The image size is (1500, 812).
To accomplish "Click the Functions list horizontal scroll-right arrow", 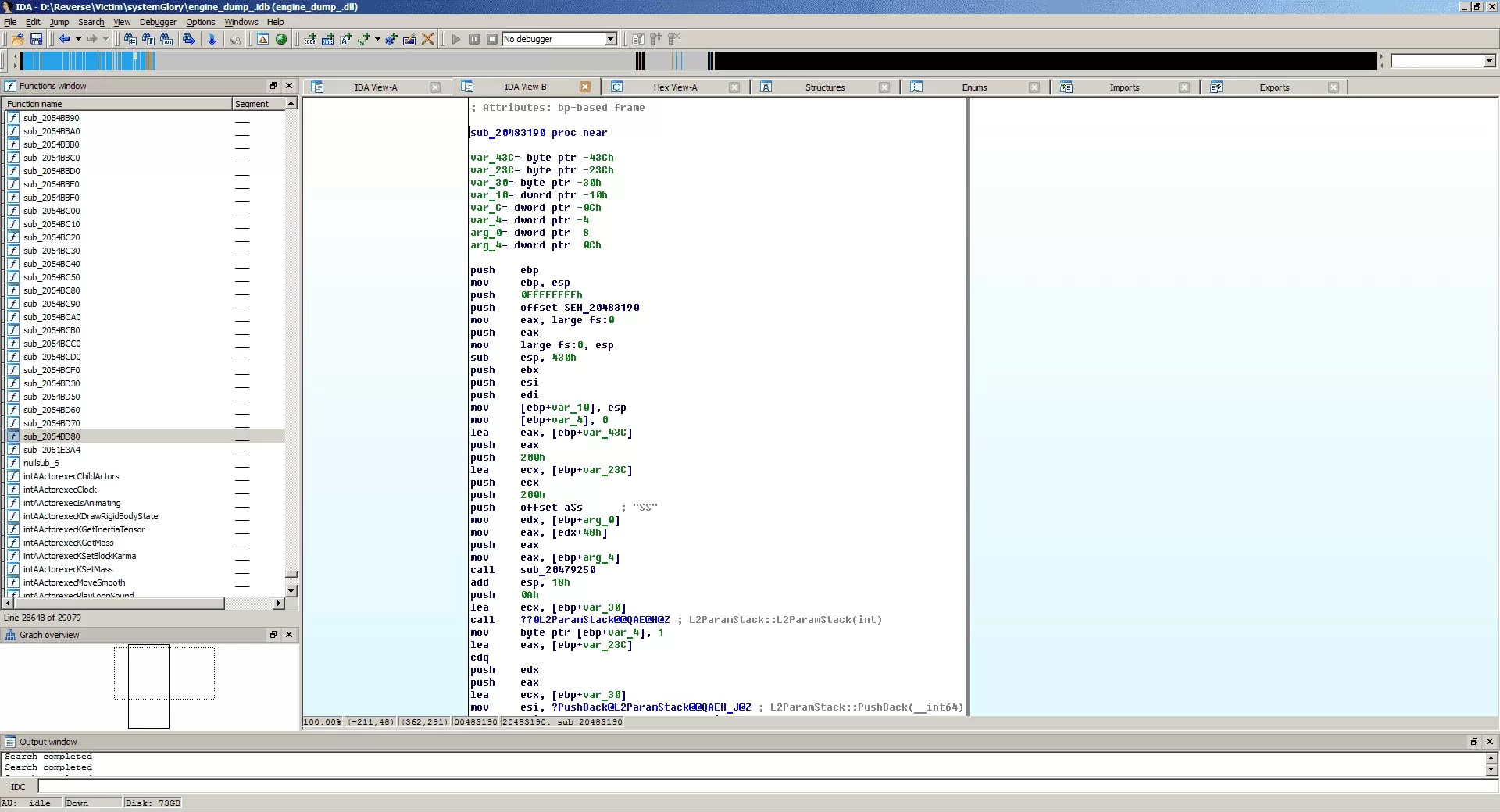I will [278, 604].
